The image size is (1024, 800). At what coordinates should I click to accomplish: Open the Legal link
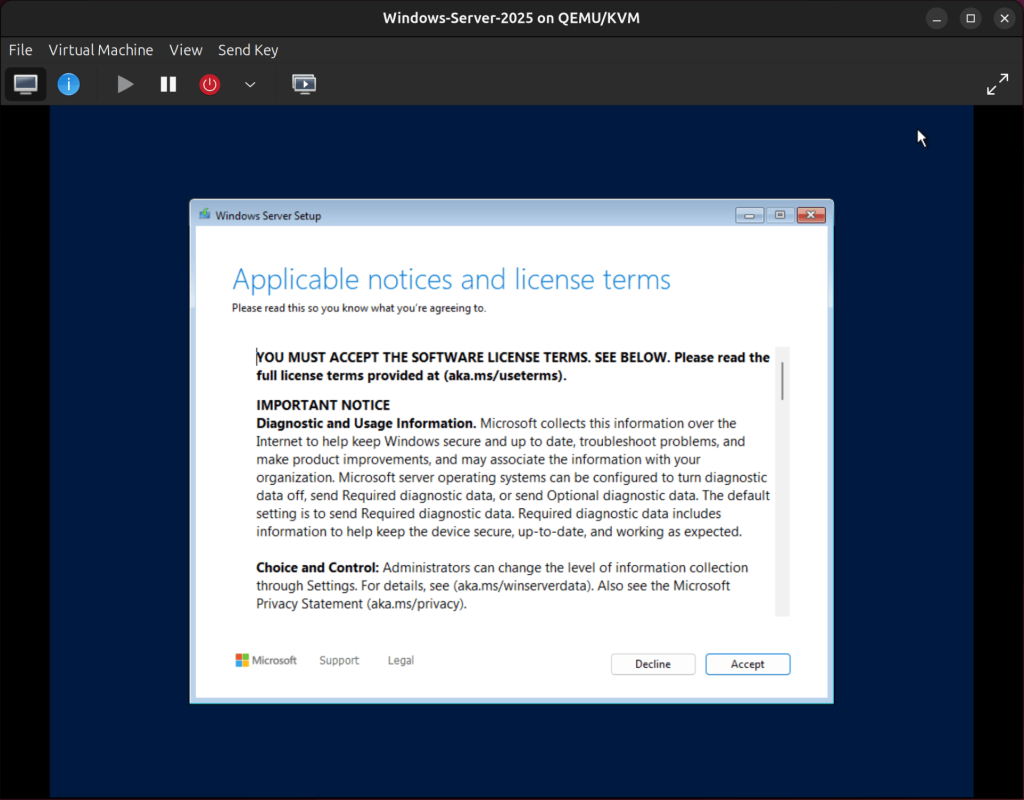[400, 660]
